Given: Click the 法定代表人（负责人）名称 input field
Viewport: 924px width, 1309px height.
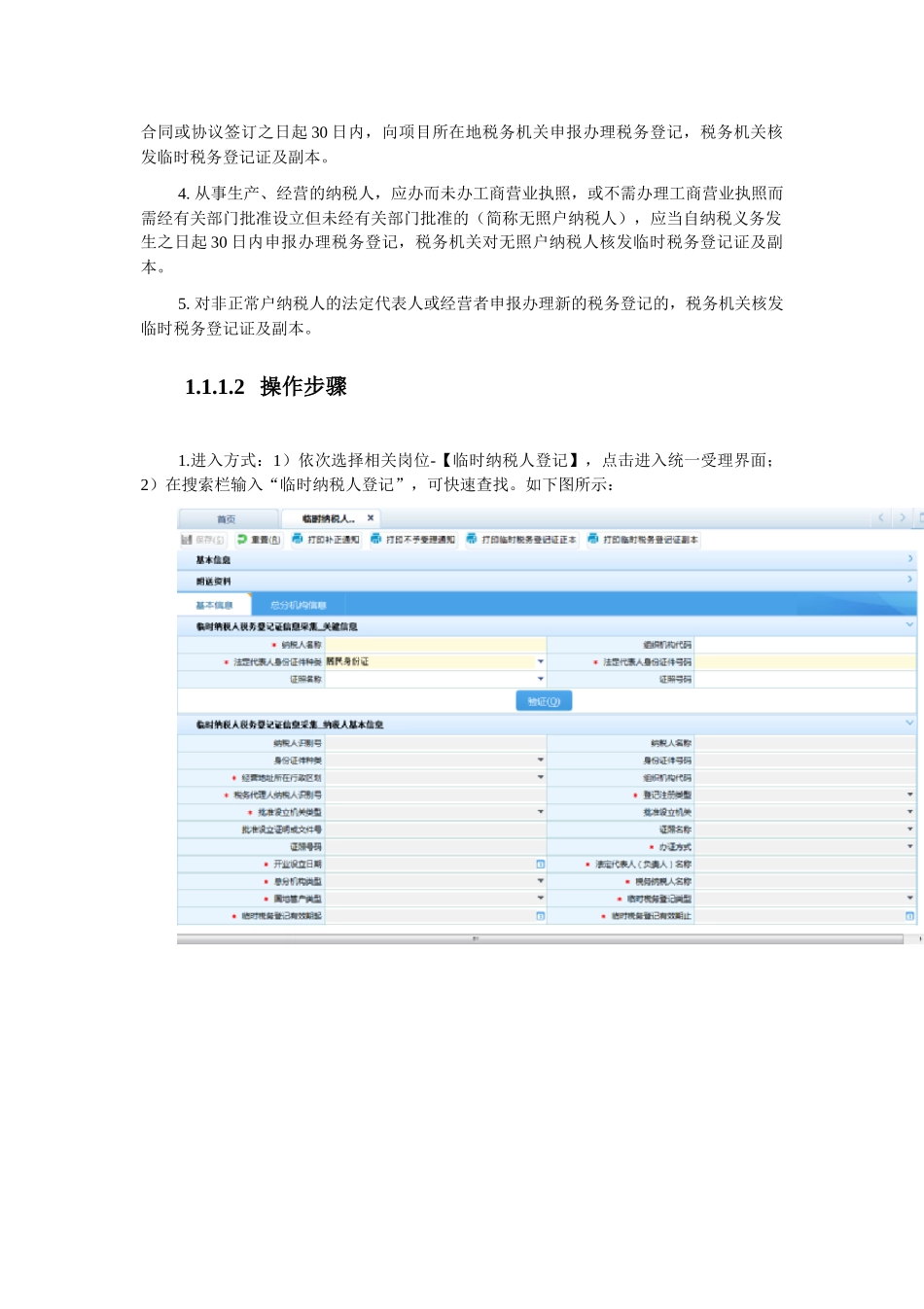Looking at the screenshot, I should pos(805,864).
